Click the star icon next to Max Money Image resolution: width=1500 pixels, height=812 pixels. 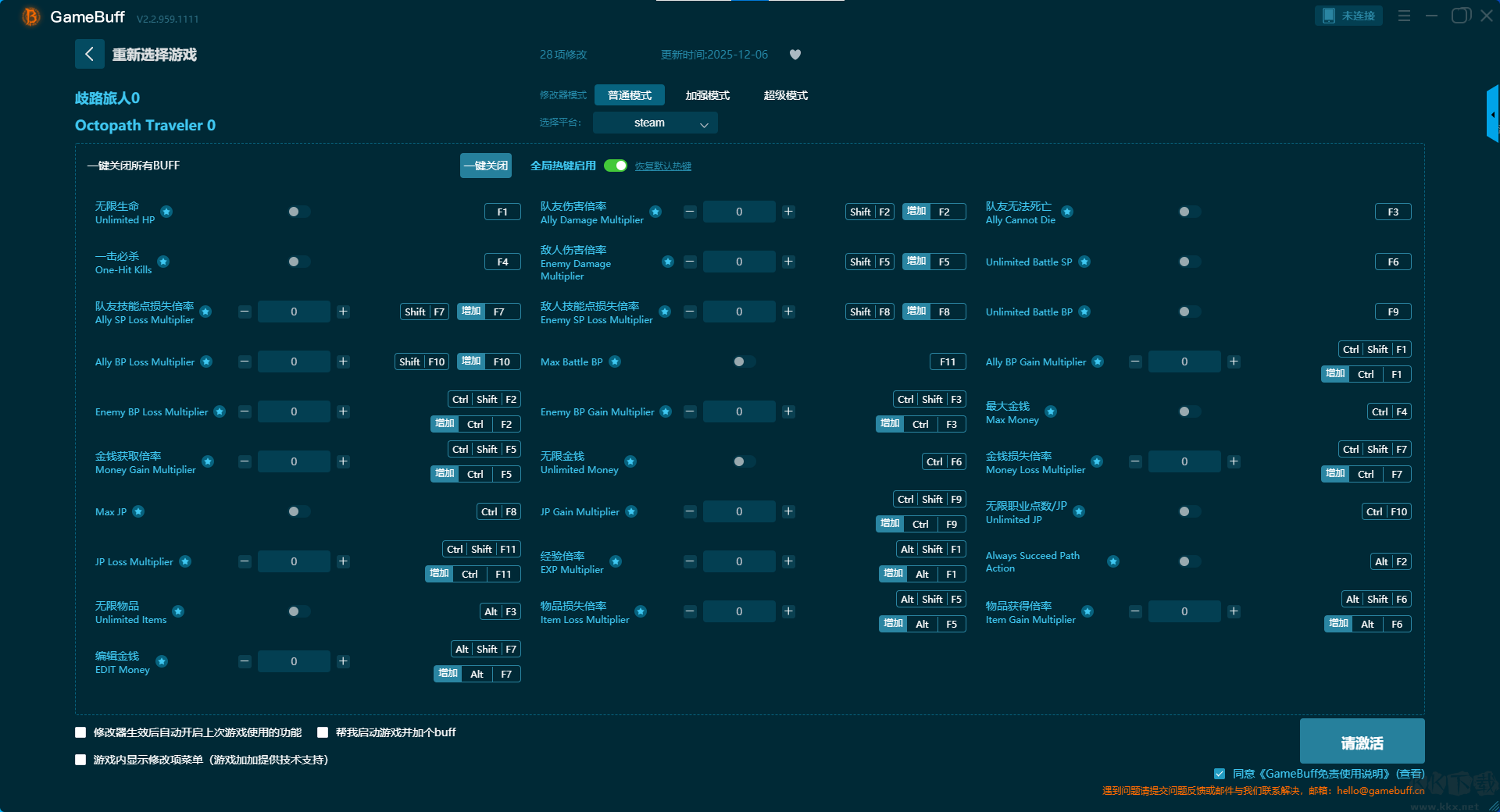coord(1051,411)
